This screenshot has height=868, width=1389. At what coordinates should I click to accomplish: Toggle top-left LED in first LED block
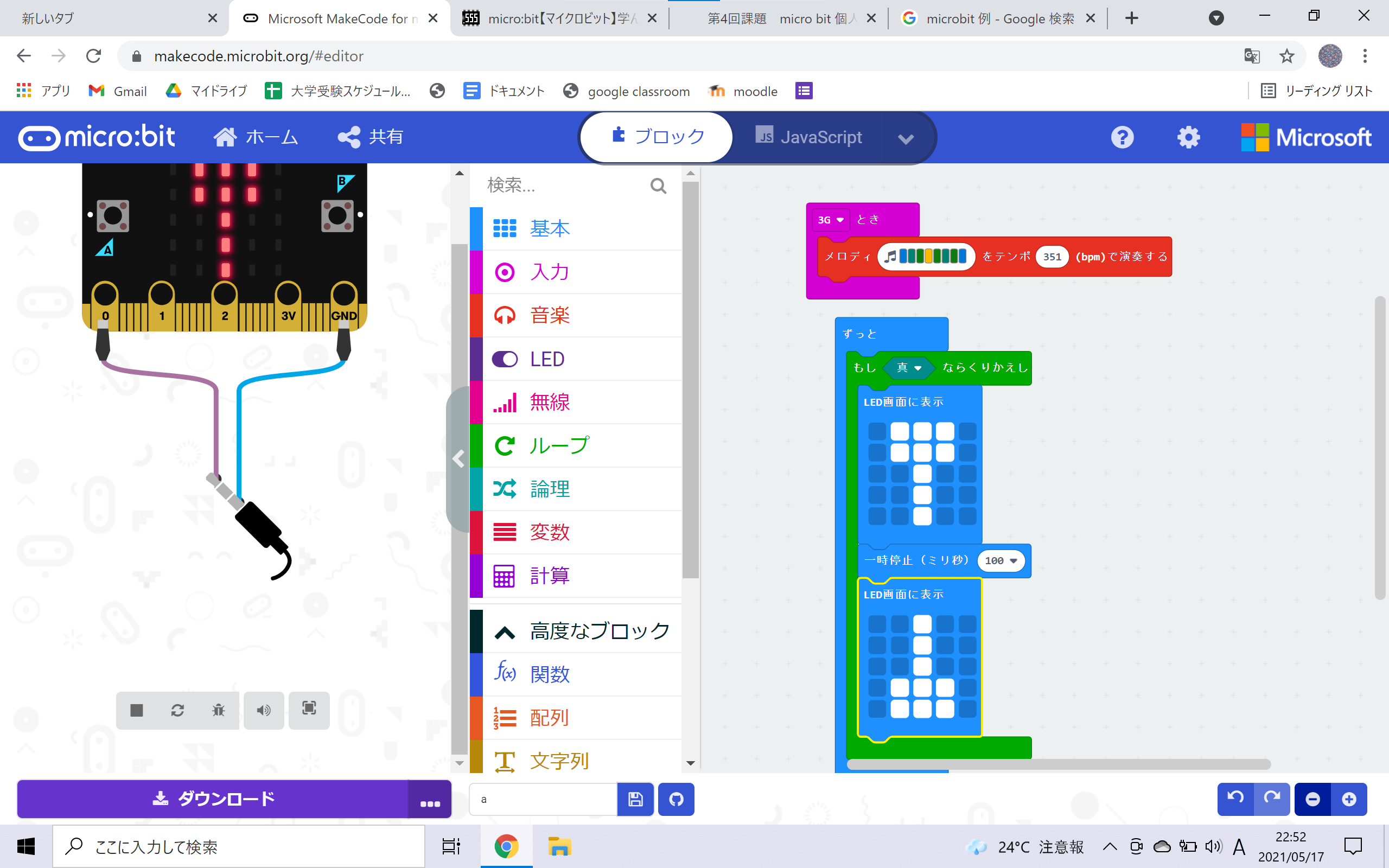pyautogui.click(x=877, y=431)
